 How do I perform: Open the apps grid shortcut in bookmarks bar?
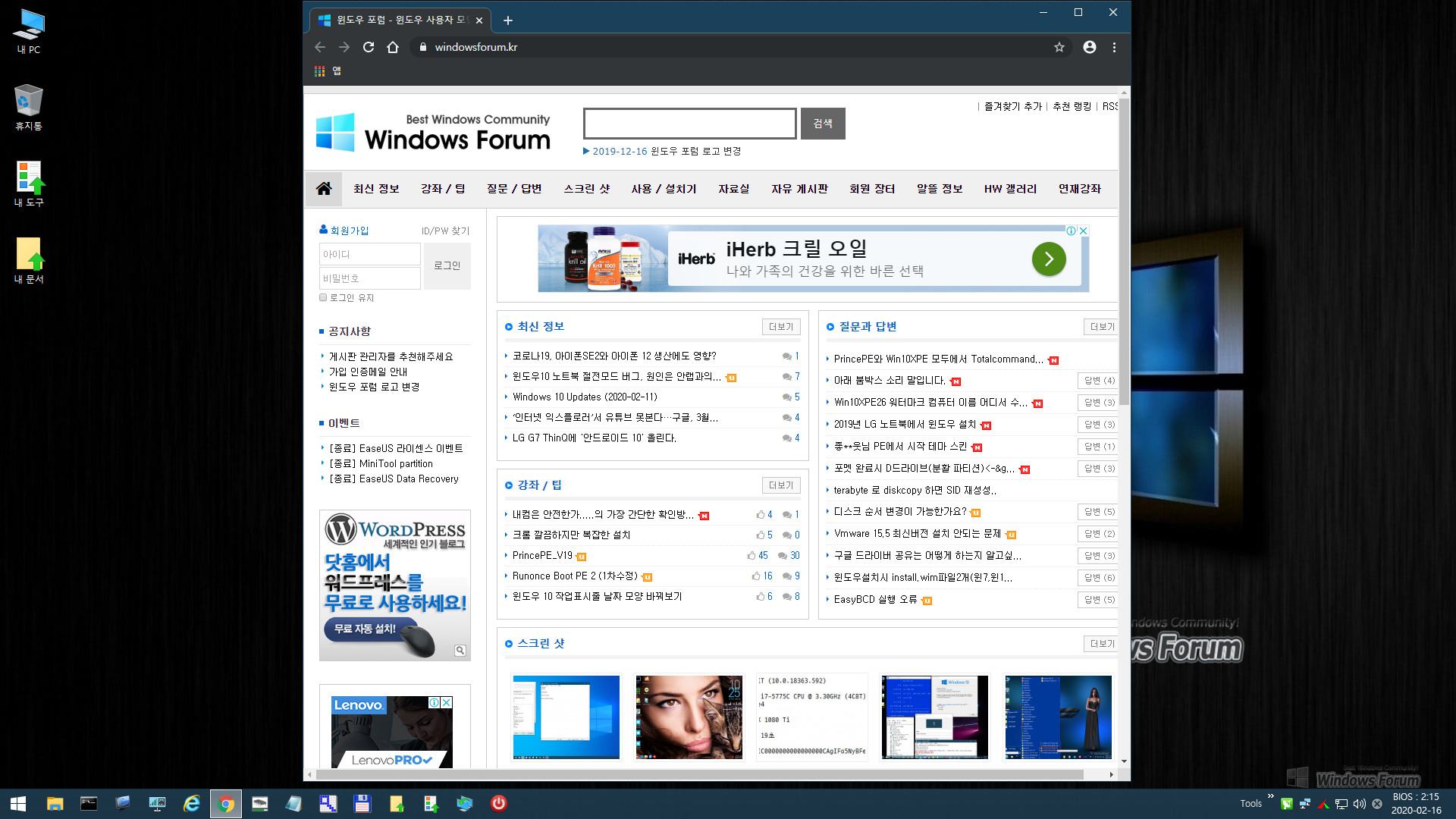(x=320, y=71)
